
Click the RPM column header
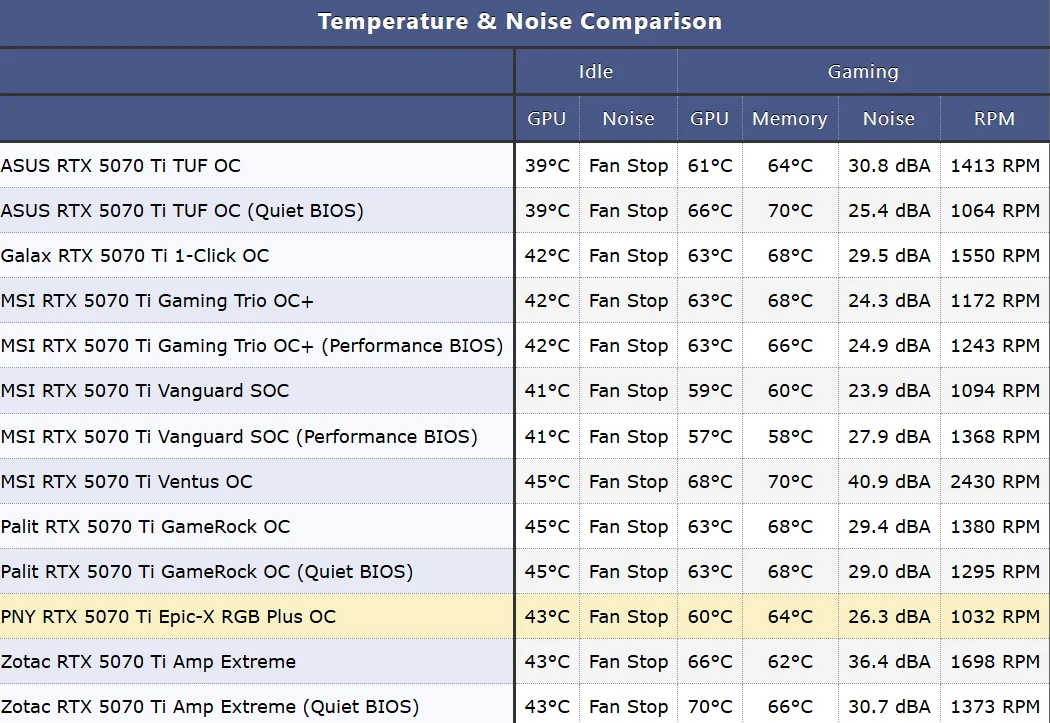click(994, 119)
